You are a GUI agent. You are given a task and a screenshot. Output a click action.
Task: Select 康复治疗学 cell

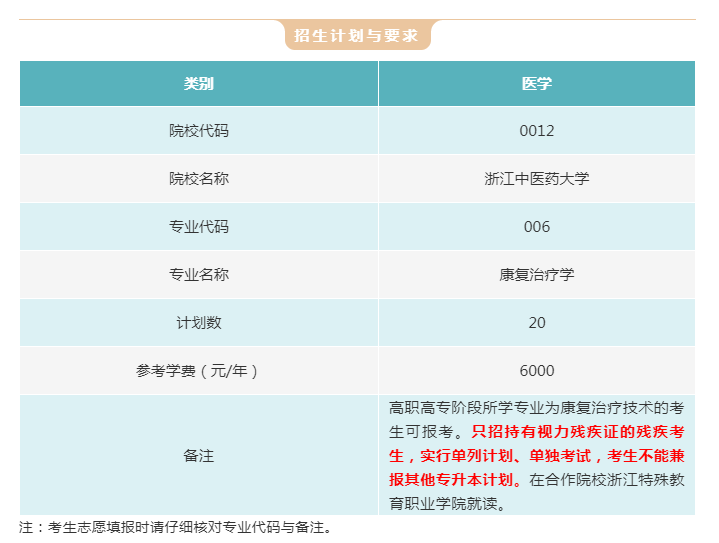pyautogui.click(x=537, y=274)
